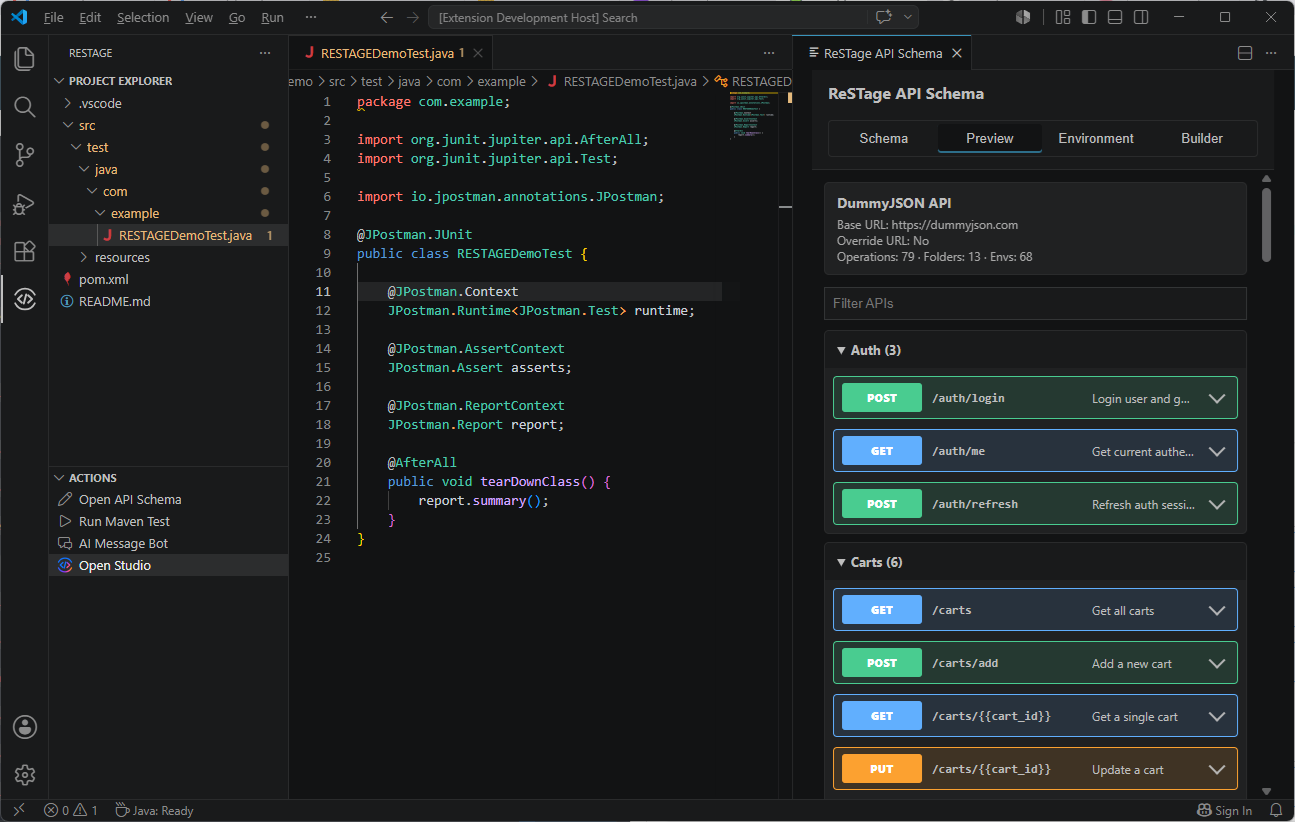Click the notifications bell in status bar
The width and height of the screenshot is (1295, 822).
1275,810
